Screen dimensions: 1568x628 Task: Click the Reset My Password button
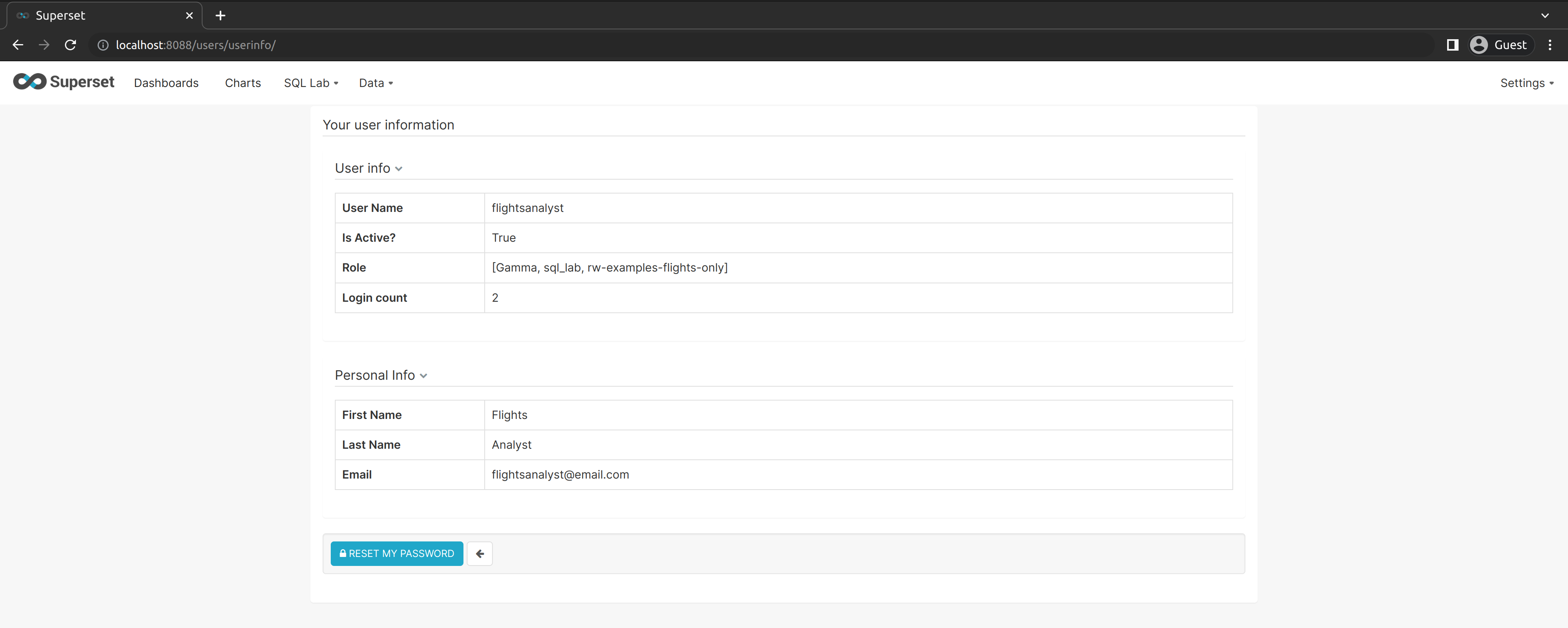pyautogui.click(x=396, y=553)
